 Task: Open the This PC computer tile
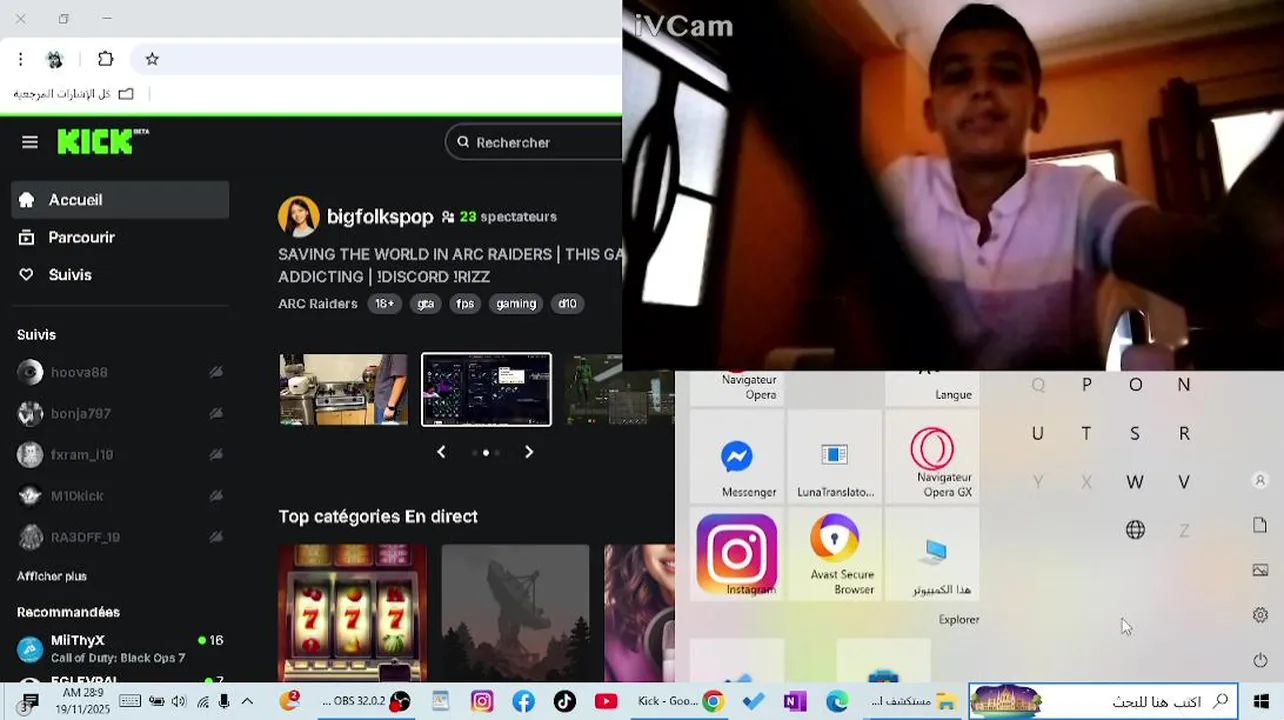pyautogui.click(x=932, y=553)
